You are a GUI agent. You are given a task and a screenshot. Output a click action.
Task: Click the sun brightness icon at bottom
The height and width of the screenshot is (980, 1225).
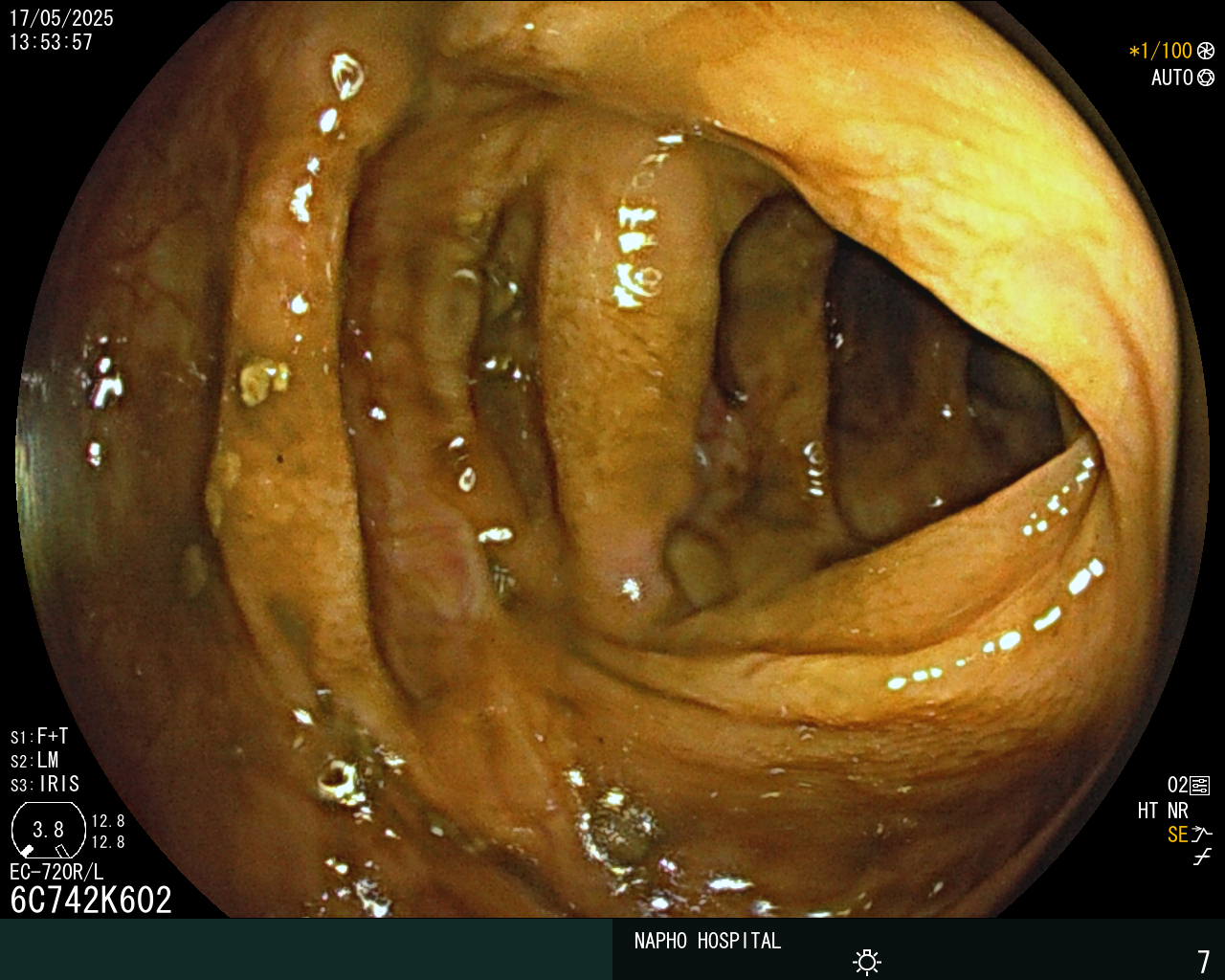coord(867,962)
